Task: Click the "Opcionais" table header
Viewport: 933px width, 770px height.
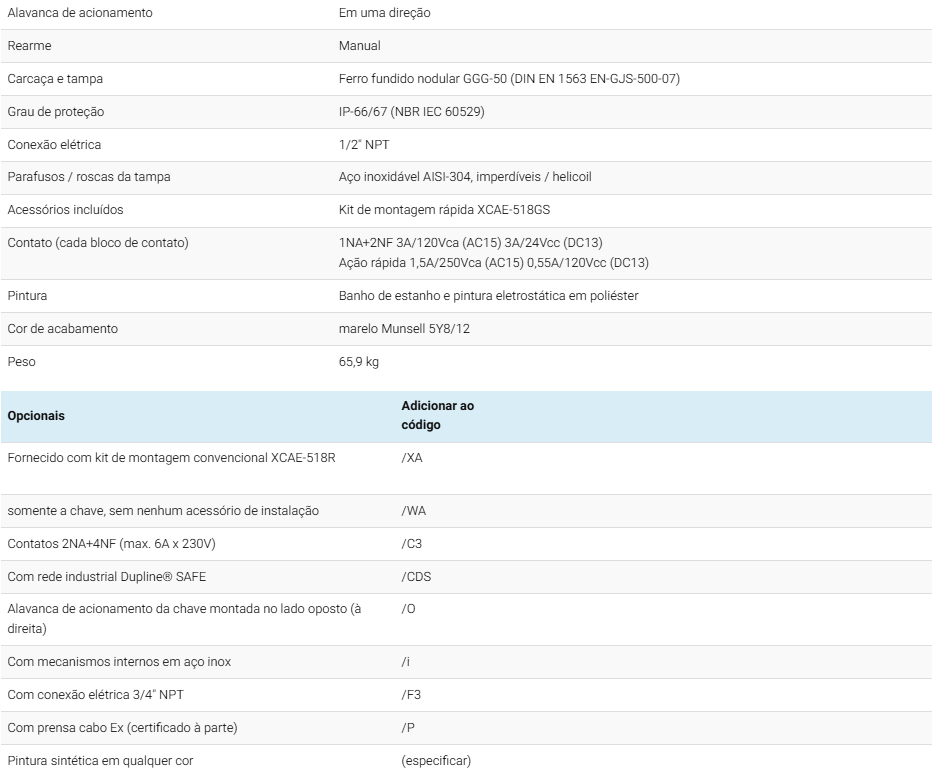Action: pyautogui.click(x=36, y=416)
